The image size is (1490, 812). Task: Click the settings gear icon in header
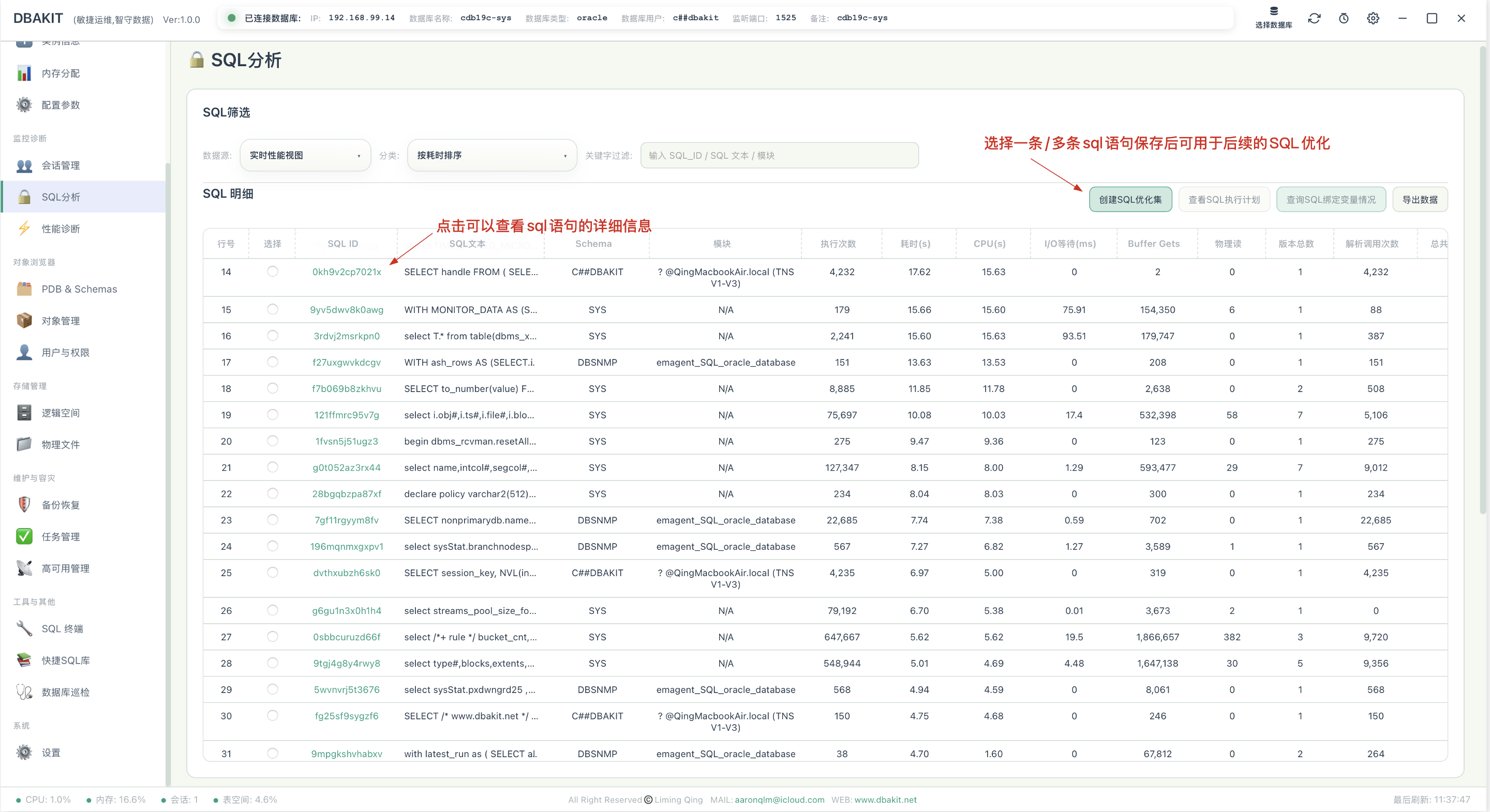[x=1373, y=19]
